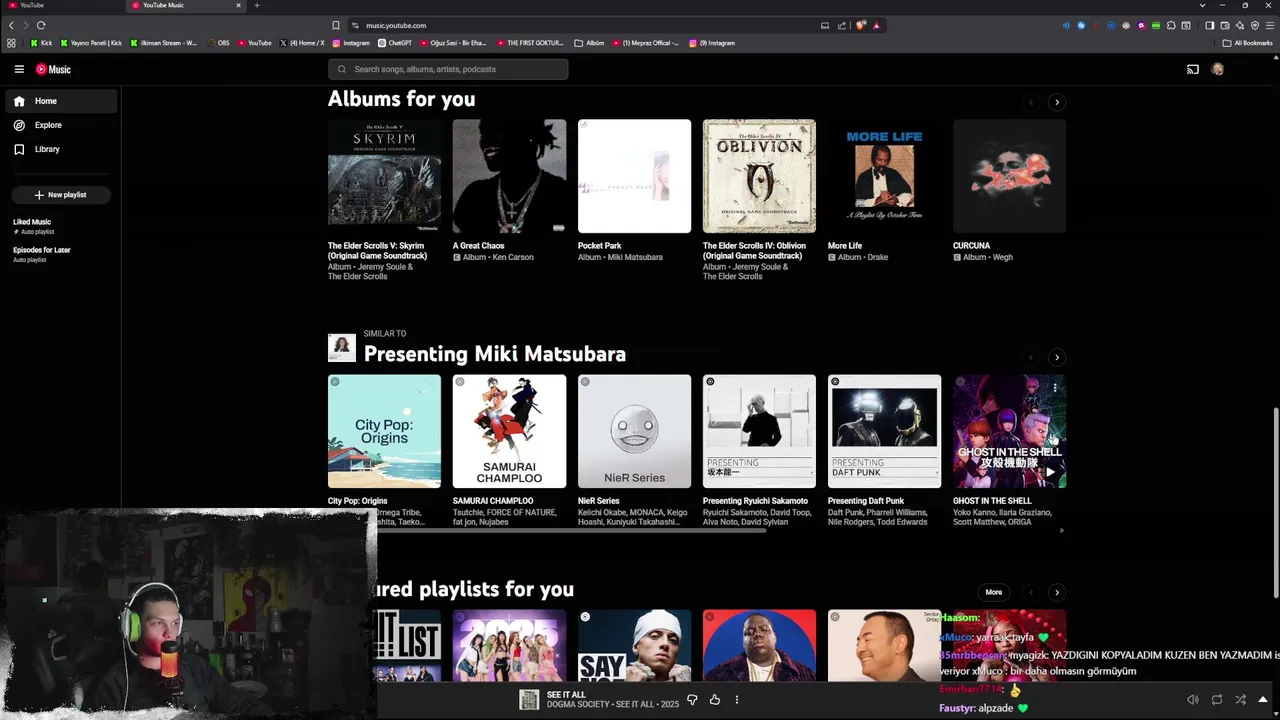
Task: Reload the browser page
Action: point(41,25)
